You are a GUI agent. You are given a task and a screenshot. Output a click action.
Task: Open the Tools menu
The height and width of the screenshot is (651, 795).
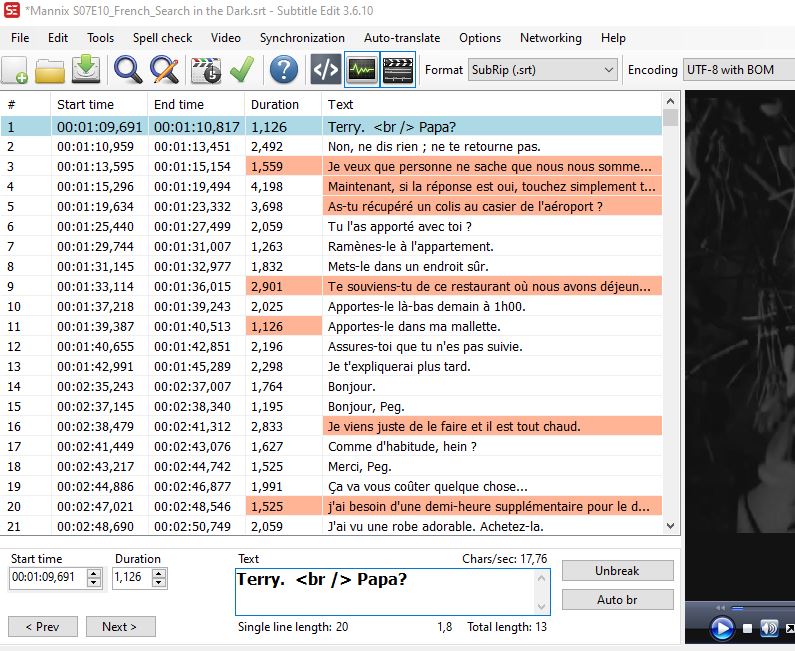click(x=100, y=38)
